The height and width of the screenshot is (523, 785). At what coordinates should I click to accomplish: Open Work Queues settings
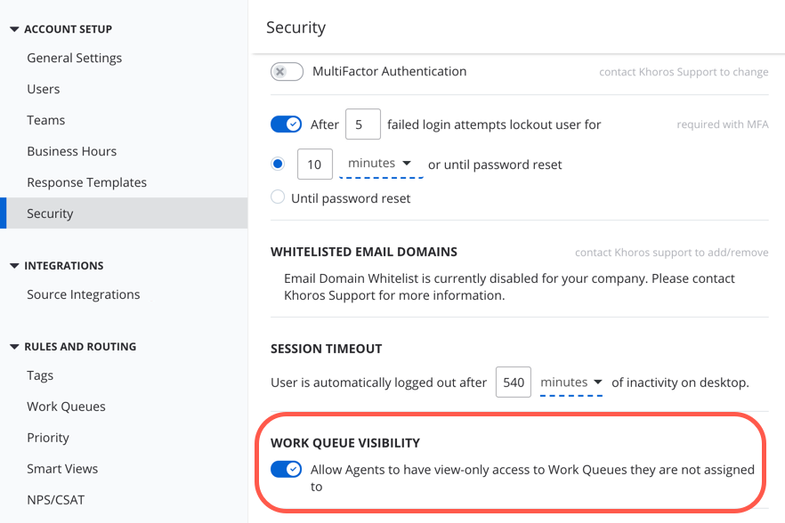click(66, 406)
